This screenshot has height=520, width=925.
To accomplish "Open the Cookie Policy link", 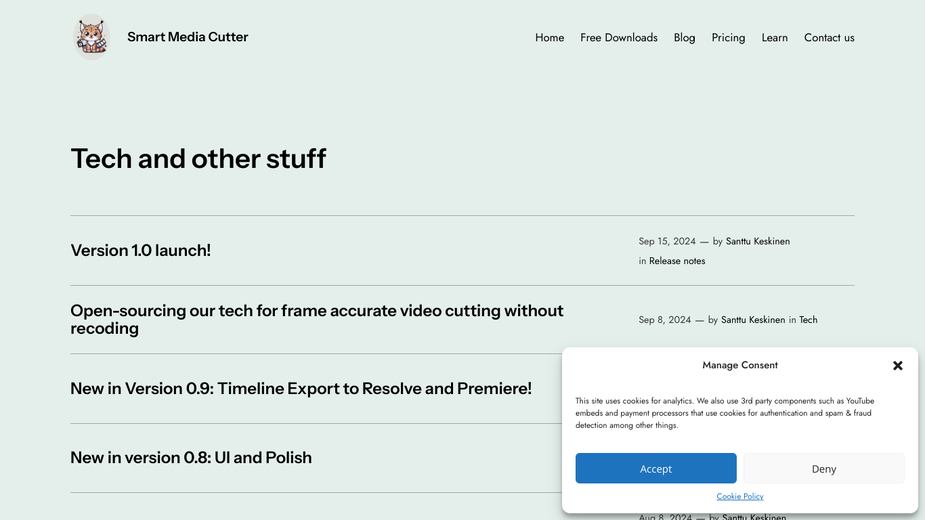I will point(740,496).
